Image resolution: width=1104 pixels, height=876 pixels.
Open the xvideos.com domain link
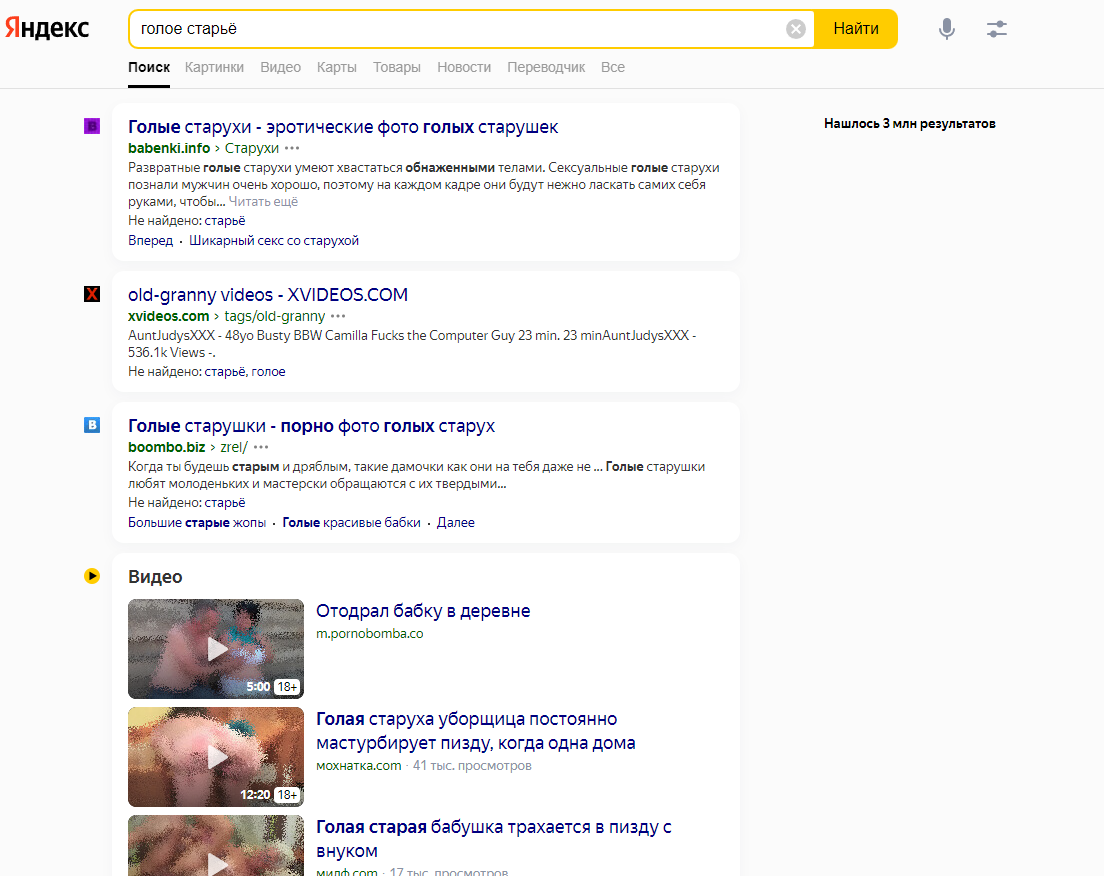point(169,316)
